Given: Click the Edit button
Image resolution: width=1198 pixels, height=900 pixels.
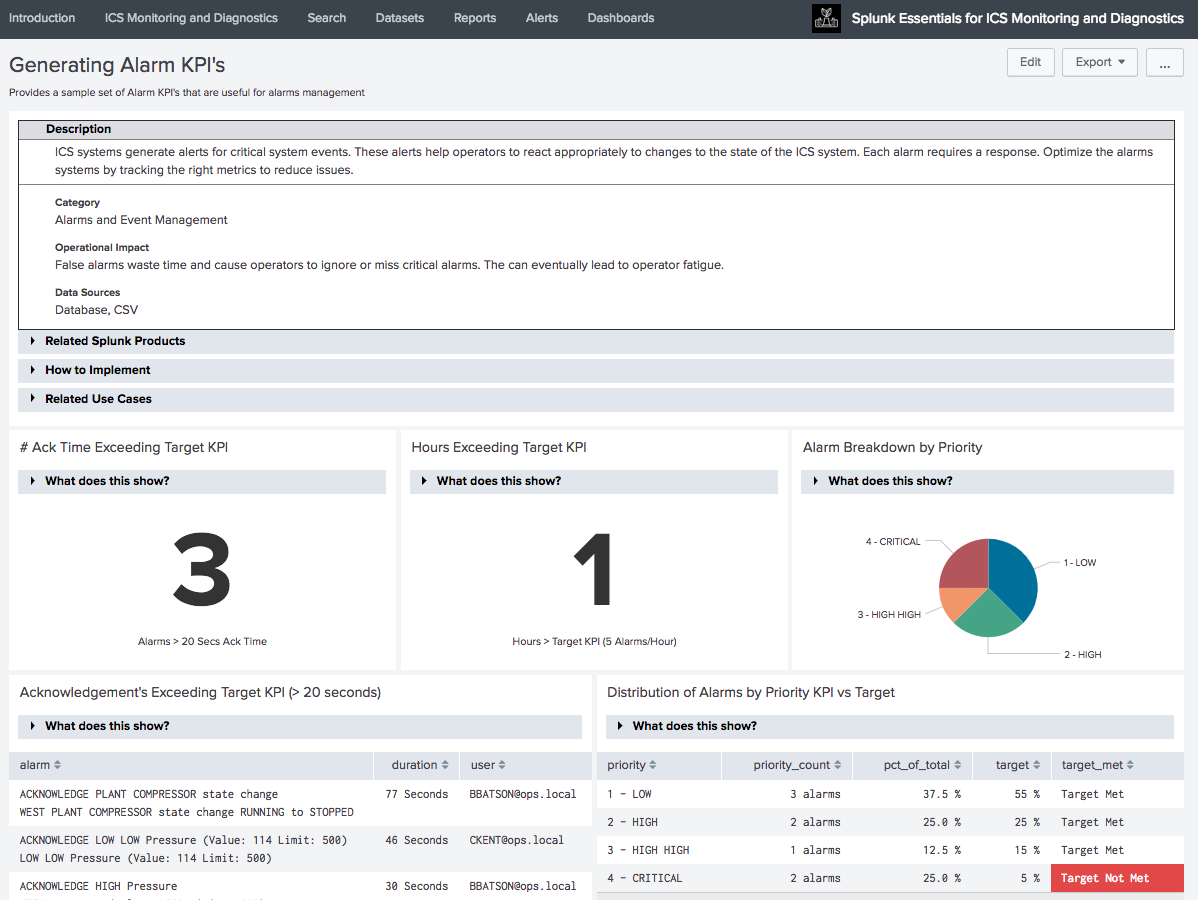Looking at the screenshot, I should [x=1030, y=62].
